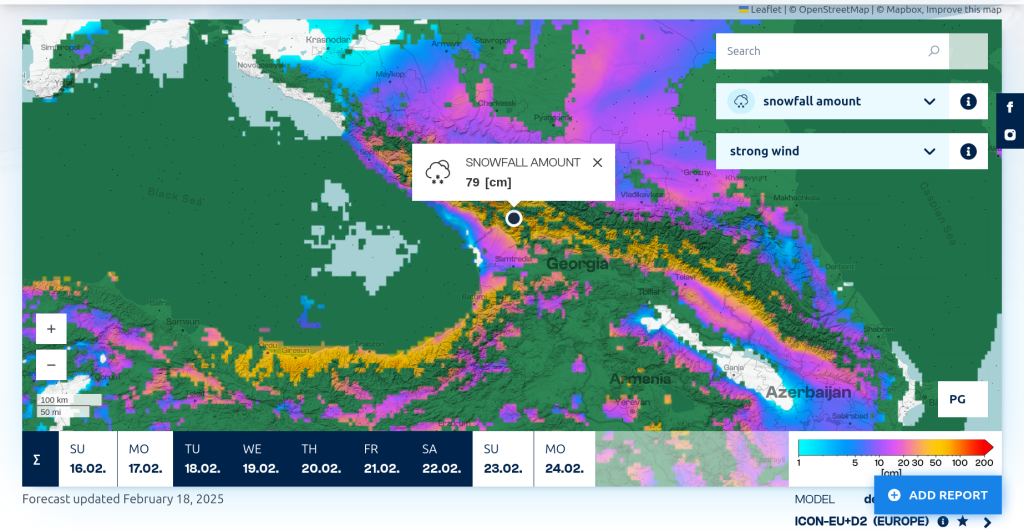
Task: Click the Krasnodar city label
Action: [328, 40]
